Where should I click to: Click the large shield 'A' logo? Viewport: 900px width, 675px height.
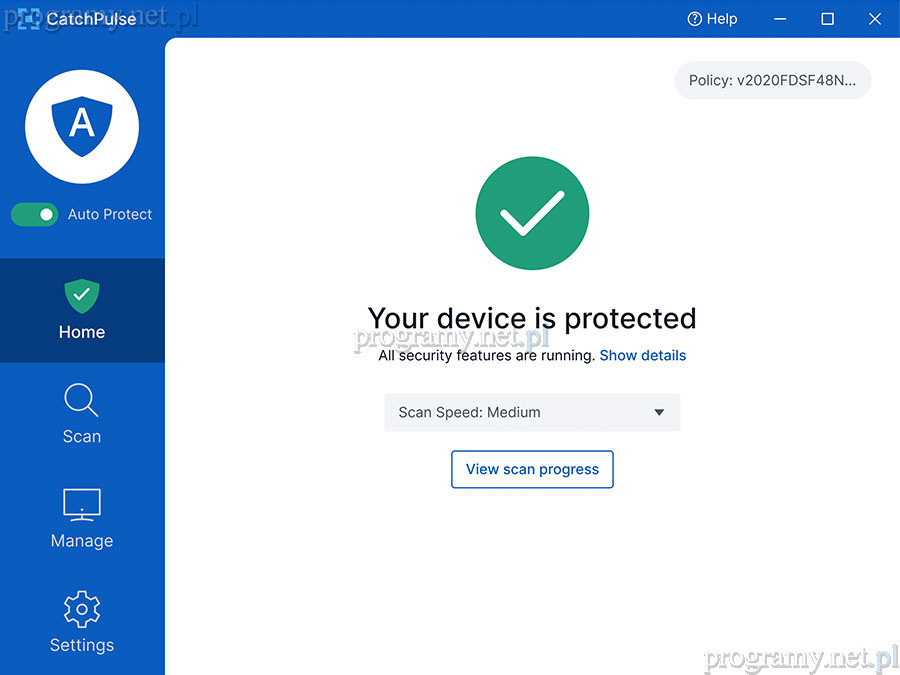point(82,126)
